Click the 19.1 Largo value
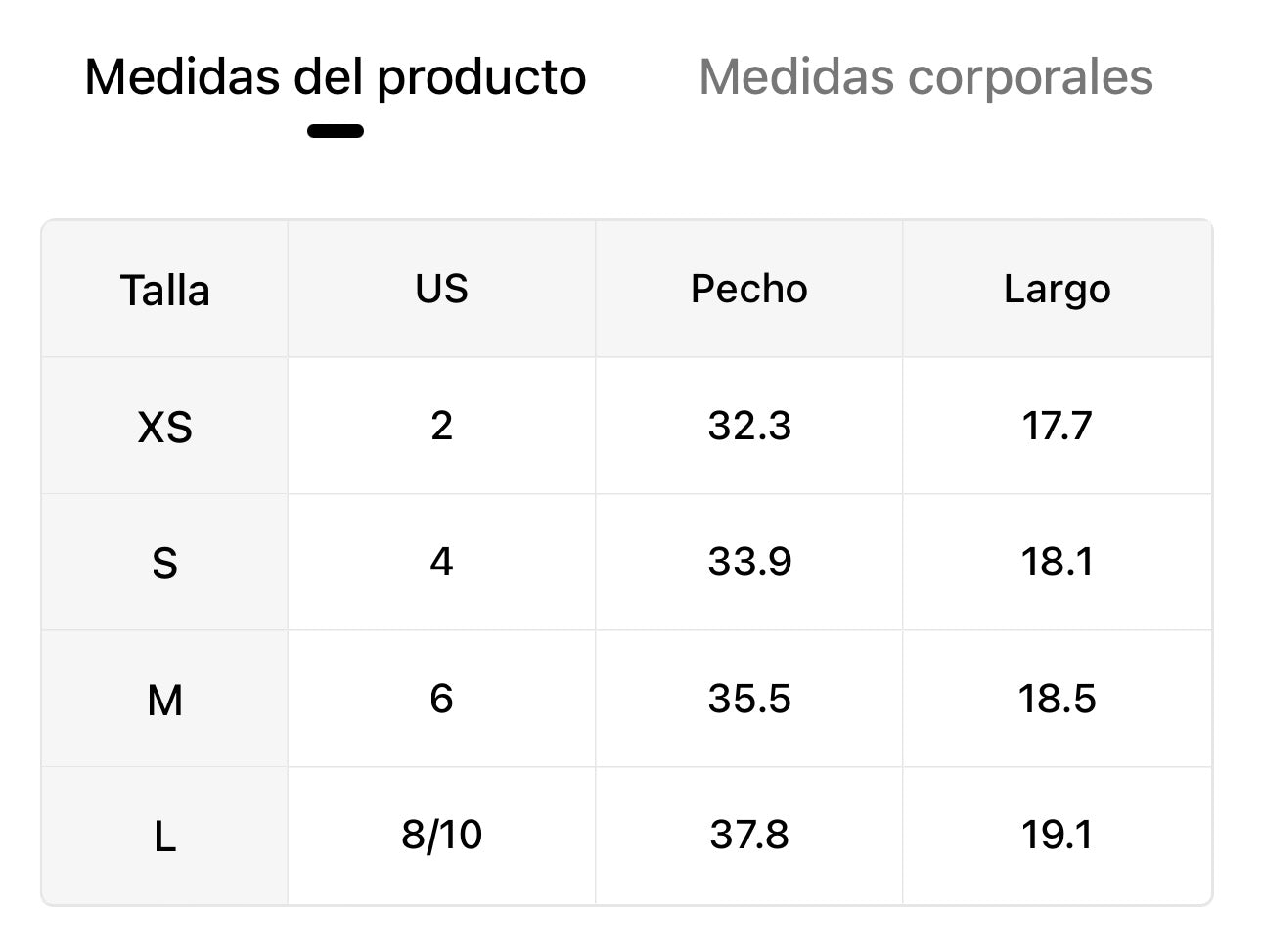Image resolution: width=1262 pixels, height=952 pixels. point(1057,835)
